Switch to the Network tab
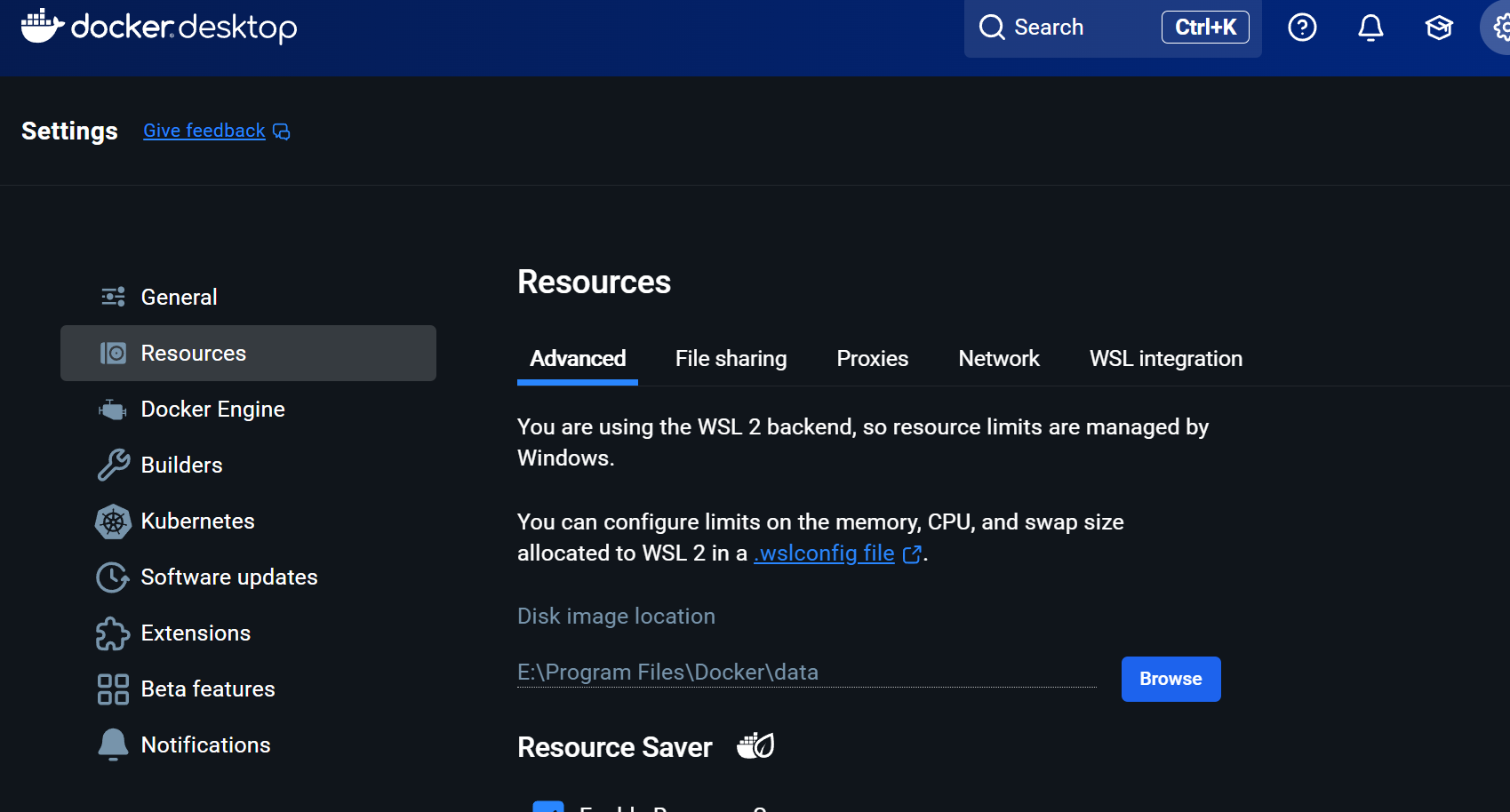 [x=999, y=359]
